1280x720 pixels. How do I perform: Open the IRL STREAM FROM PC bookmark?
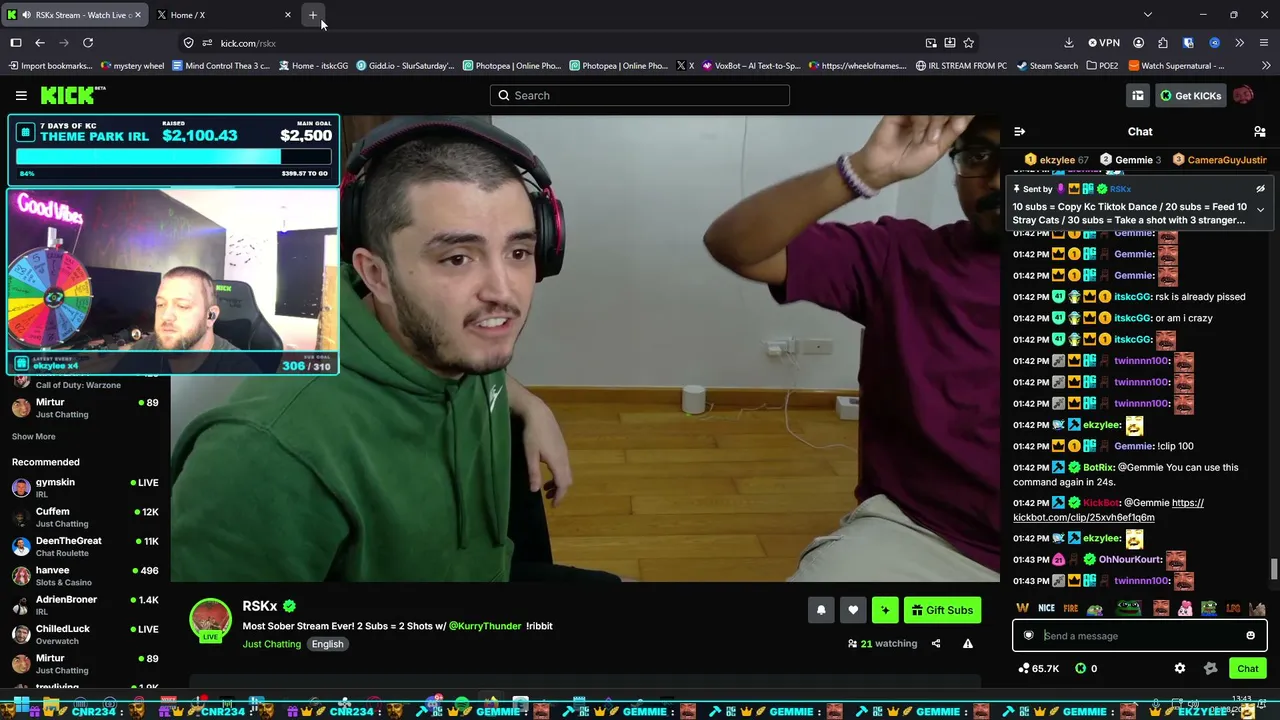(x=961, y=66)
